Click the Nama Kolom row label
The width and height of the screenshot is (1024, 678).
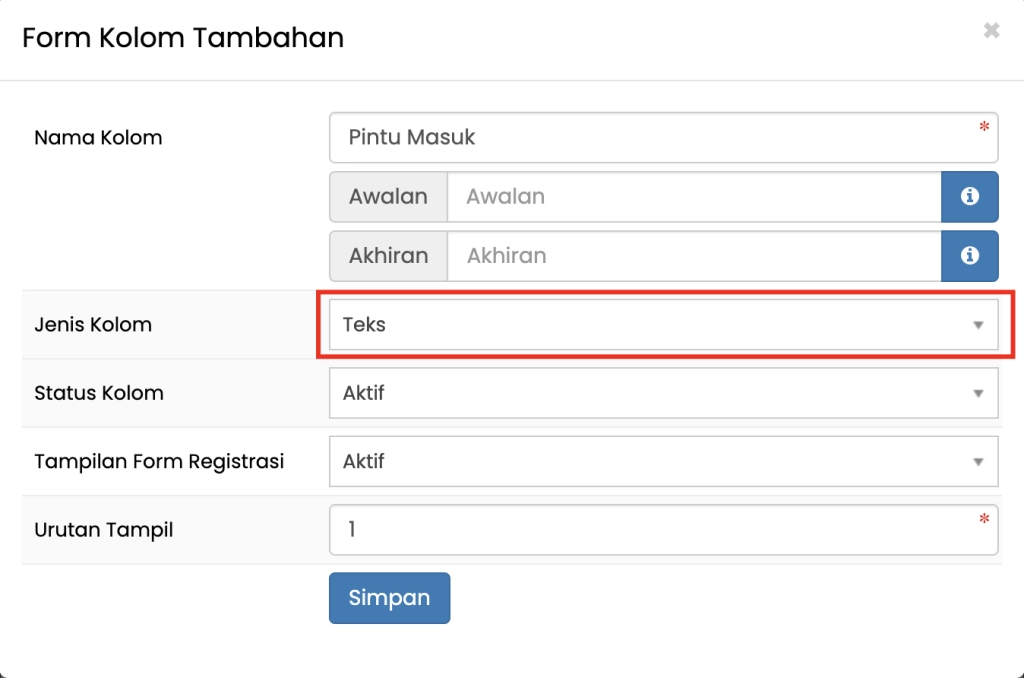pyautogui.click(x=98, y=138)
